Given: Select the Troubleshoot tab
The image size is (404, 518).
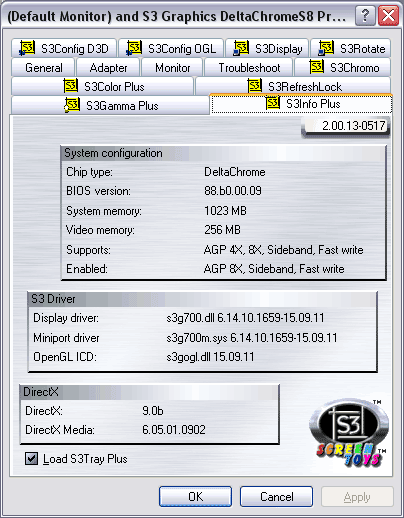Looking at the screenshot, I should (x=249, y=68).
